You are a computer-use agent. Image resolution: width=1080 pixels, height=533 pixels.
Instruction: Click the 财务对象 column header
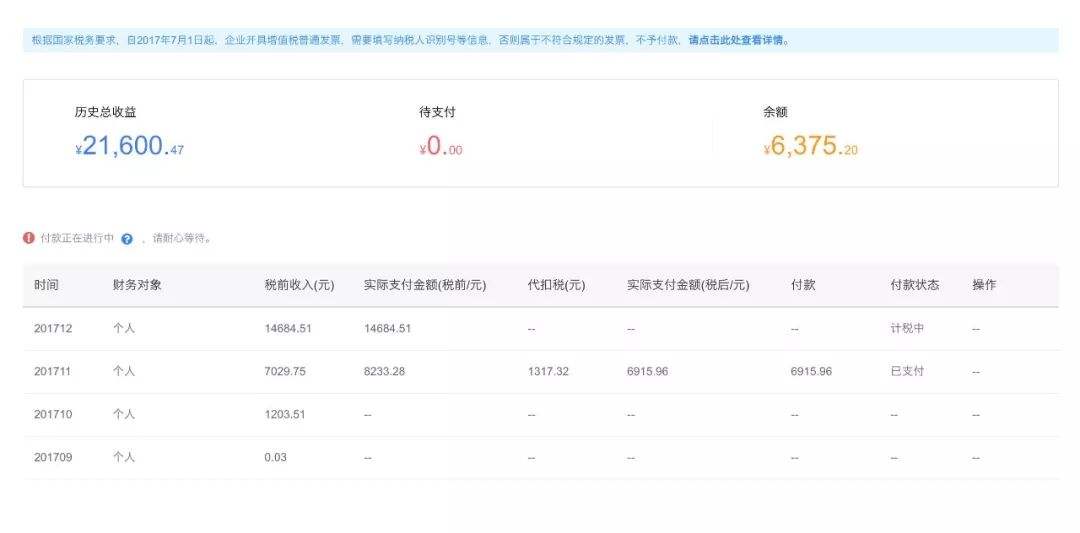click(x=137, y=285)
